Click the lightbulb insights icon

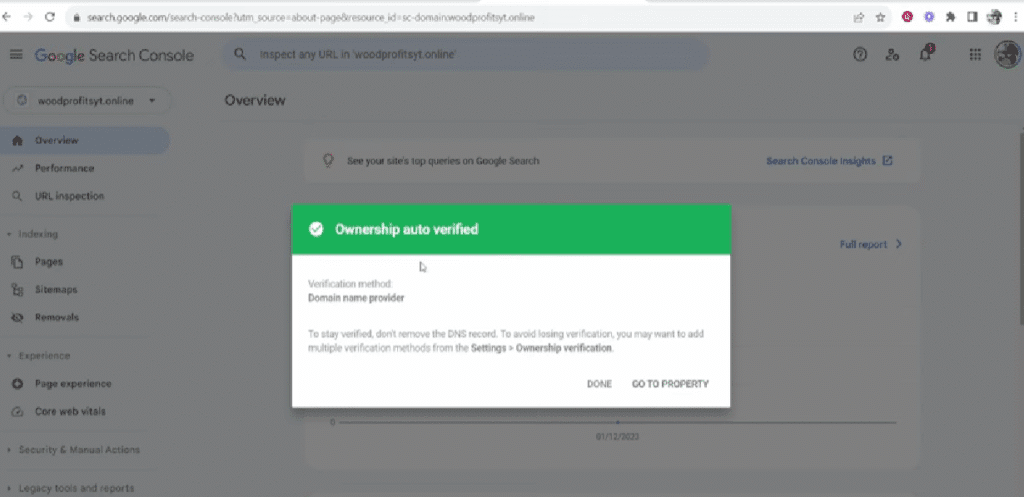(330, 161)
